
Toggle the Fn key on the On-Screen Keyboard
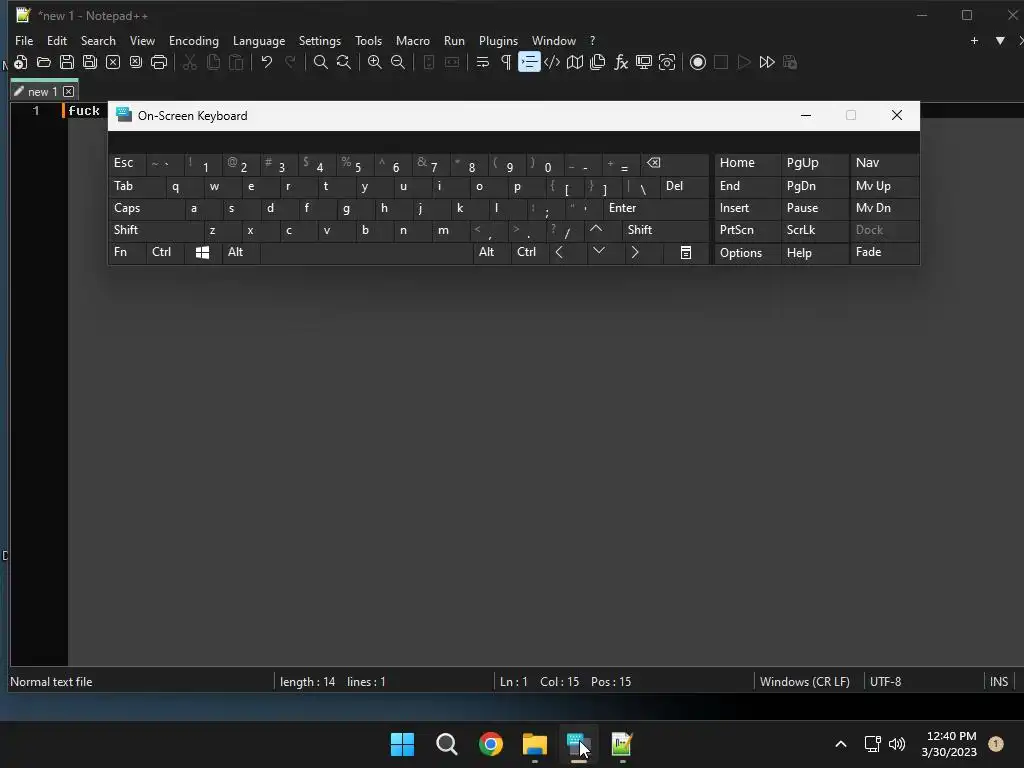tap(127, 252)
